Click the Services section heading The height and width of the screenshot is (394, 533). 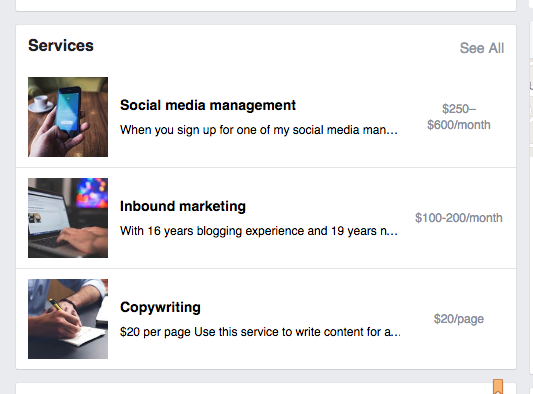[x=61, y=46]
